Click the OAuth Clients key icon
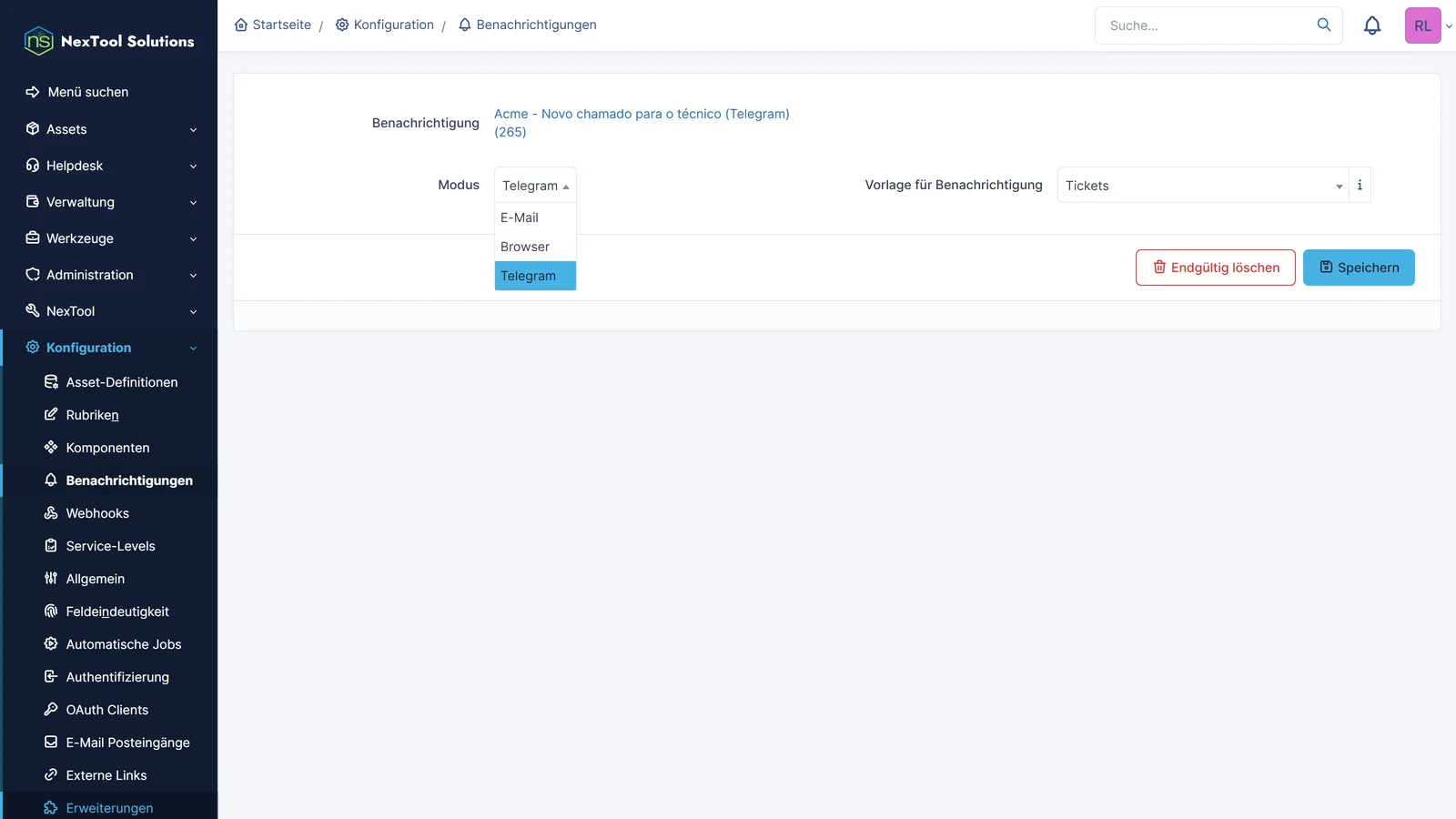This screenshot has width=1456, height=819. point(51,710)
